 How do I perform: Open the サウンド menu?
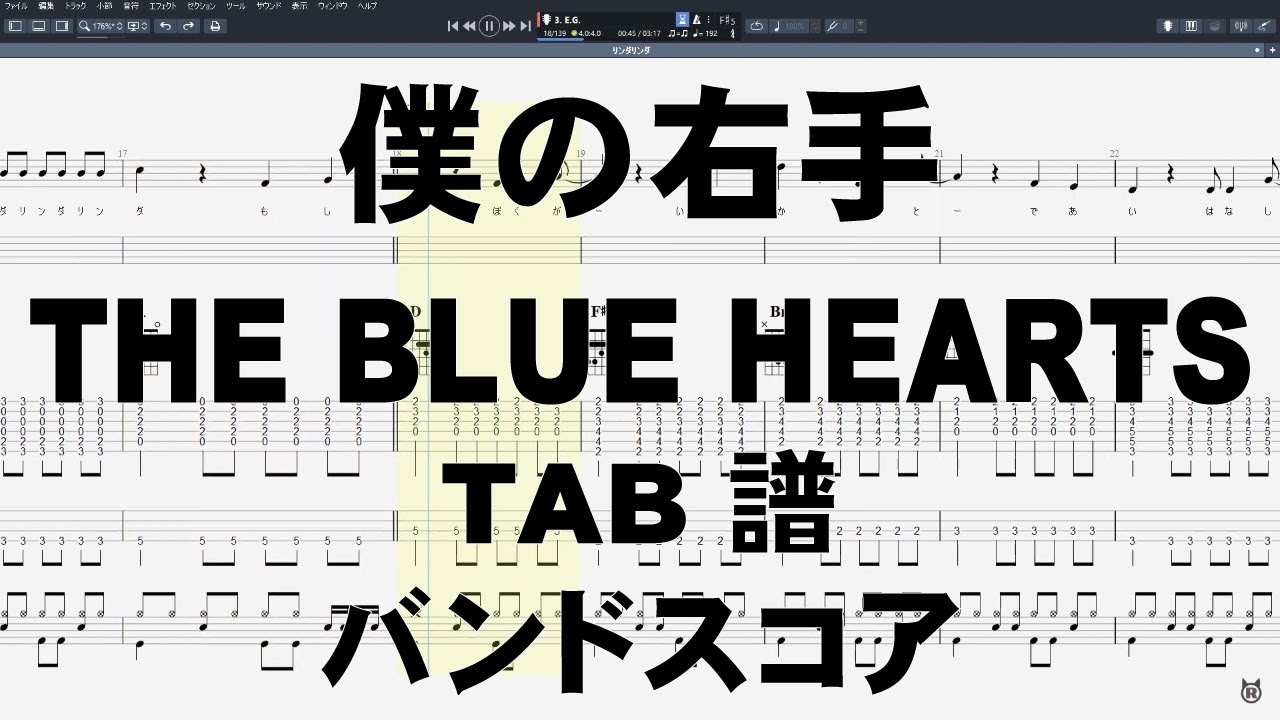click(269, 6)
